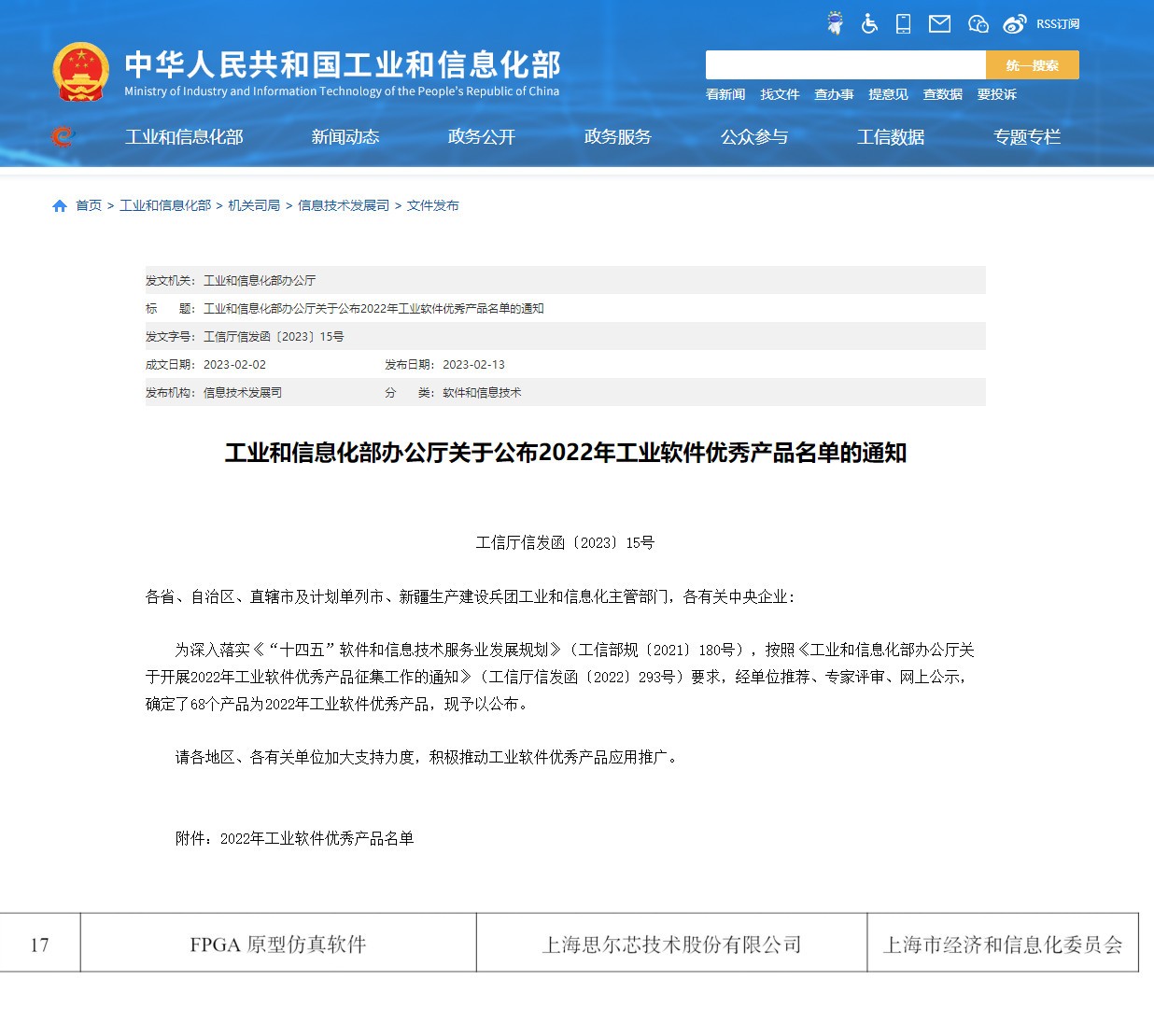The image size is (1154, 1036).
Task: Open the 工信数据 navigation menu
Action: (891, 137)
